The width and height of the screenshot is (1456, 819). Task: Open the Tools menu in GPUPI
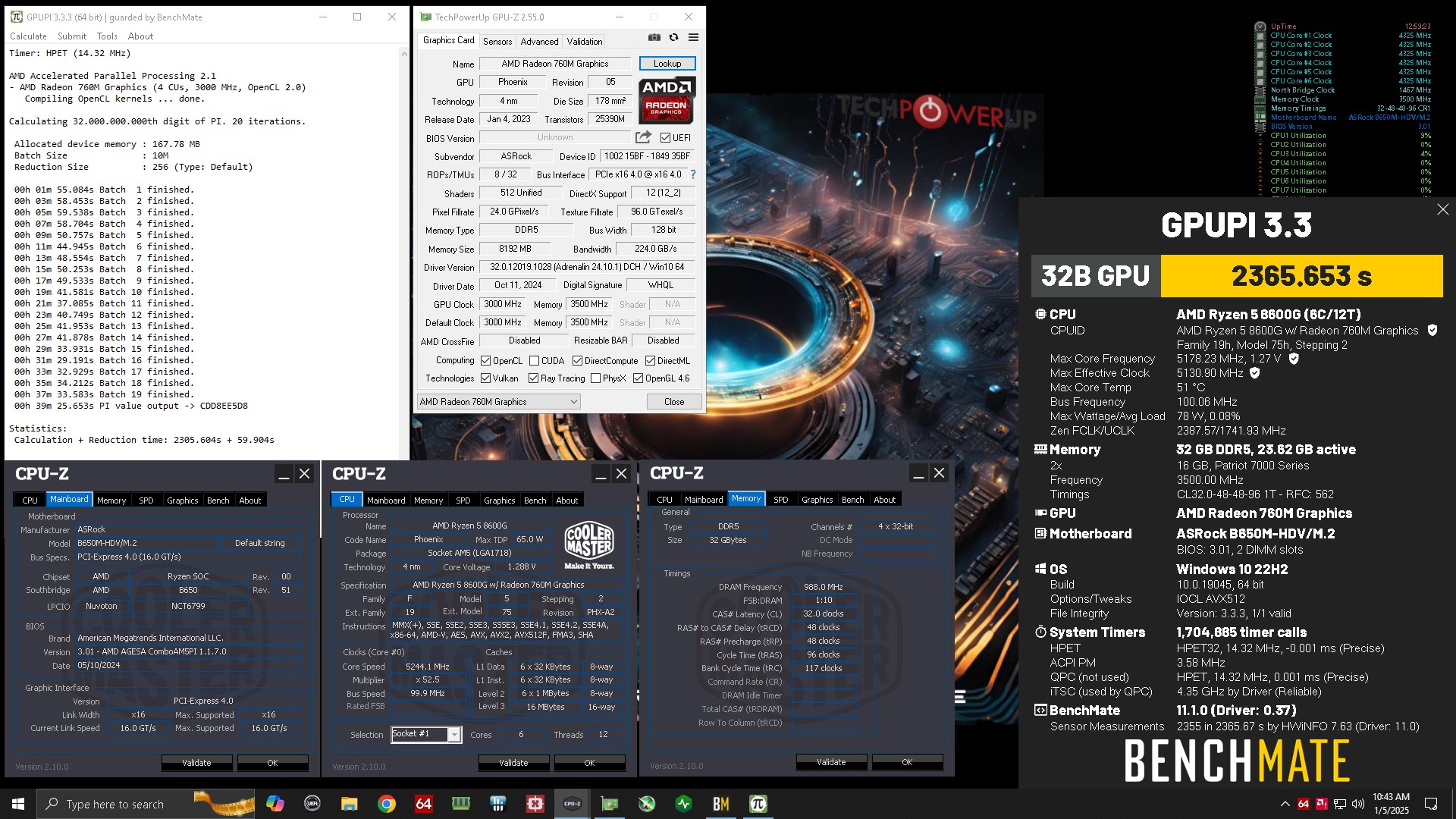(107, 36)
